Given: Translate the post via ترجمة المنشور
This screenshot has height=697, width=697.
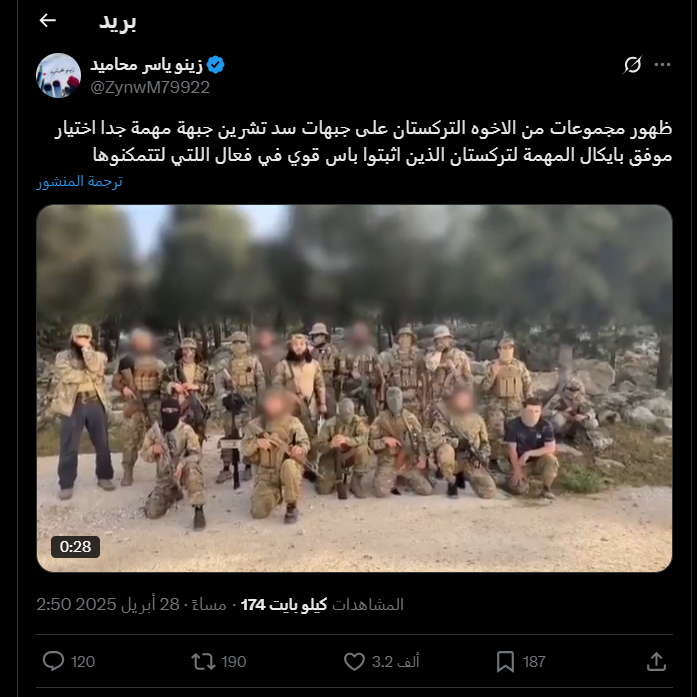Looking at the screenshot, I should point(80,181).
